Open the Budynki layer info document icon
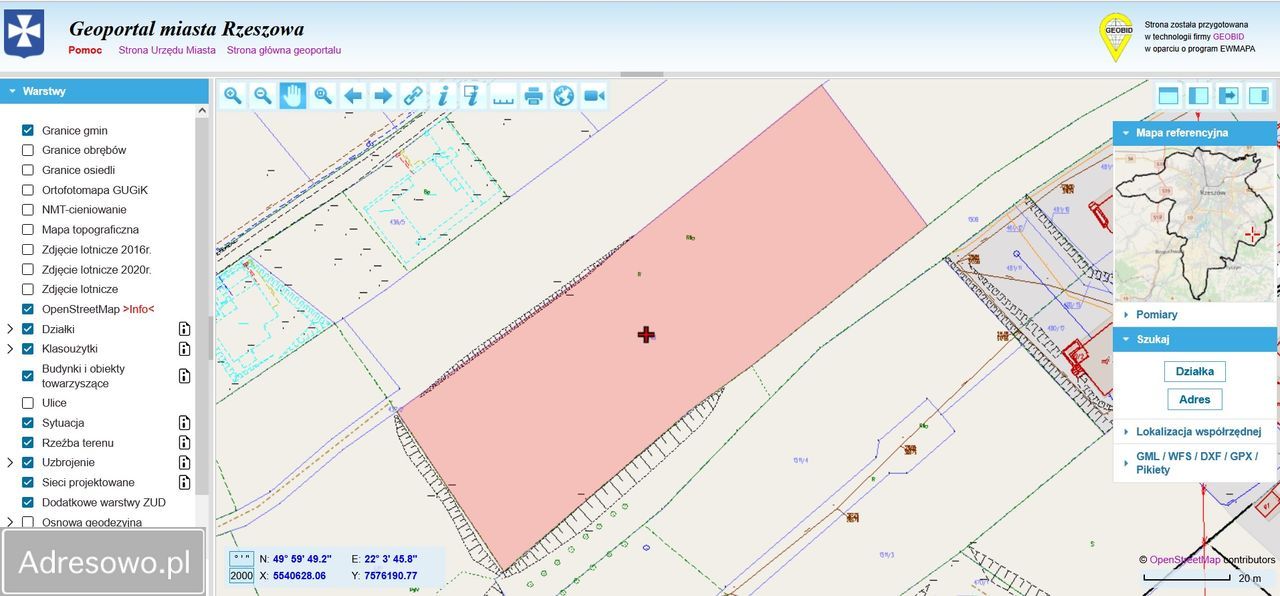Screen dimensions: 1280x596 184,376
